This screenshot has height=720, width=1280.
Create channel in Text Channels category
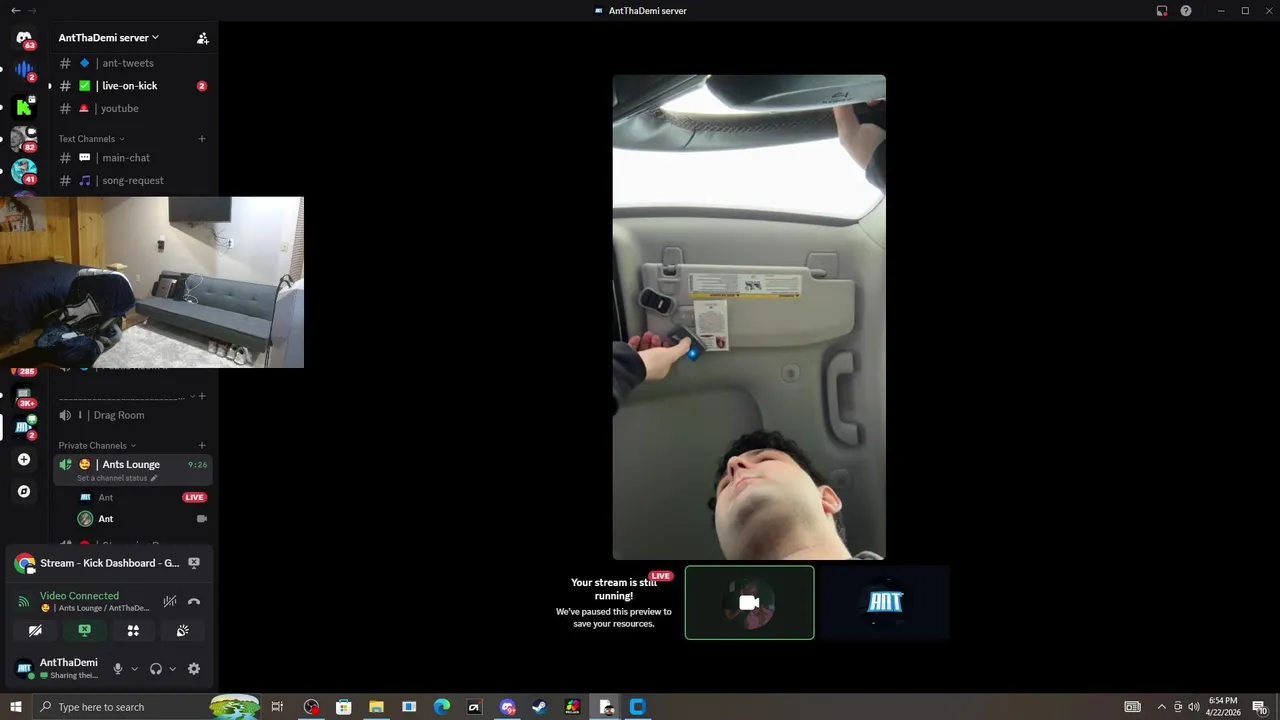coord(202,139)
